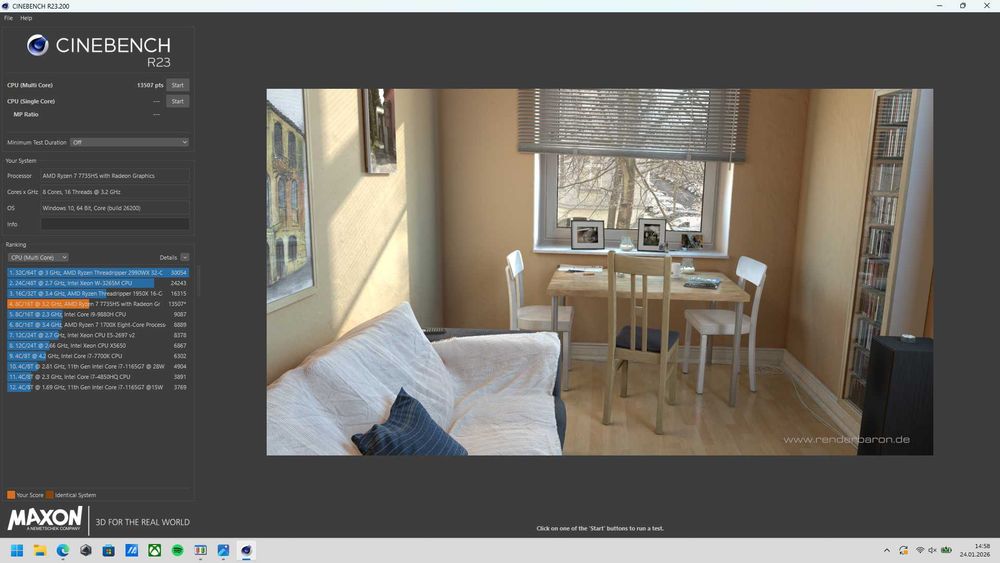The height and width of the screenshot is (563, 1000).
Task: Click the Cores x GHz field
Action: click(115, 191)
